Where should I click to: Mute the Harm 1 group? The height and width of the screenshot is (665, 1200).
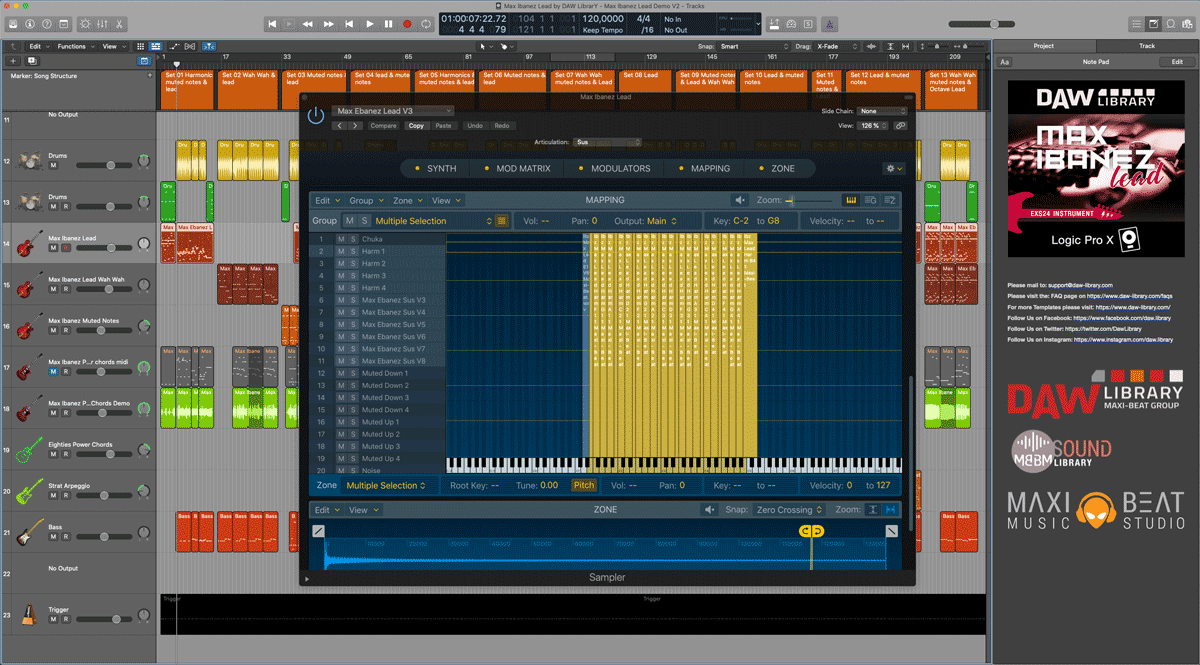(341, 252)
